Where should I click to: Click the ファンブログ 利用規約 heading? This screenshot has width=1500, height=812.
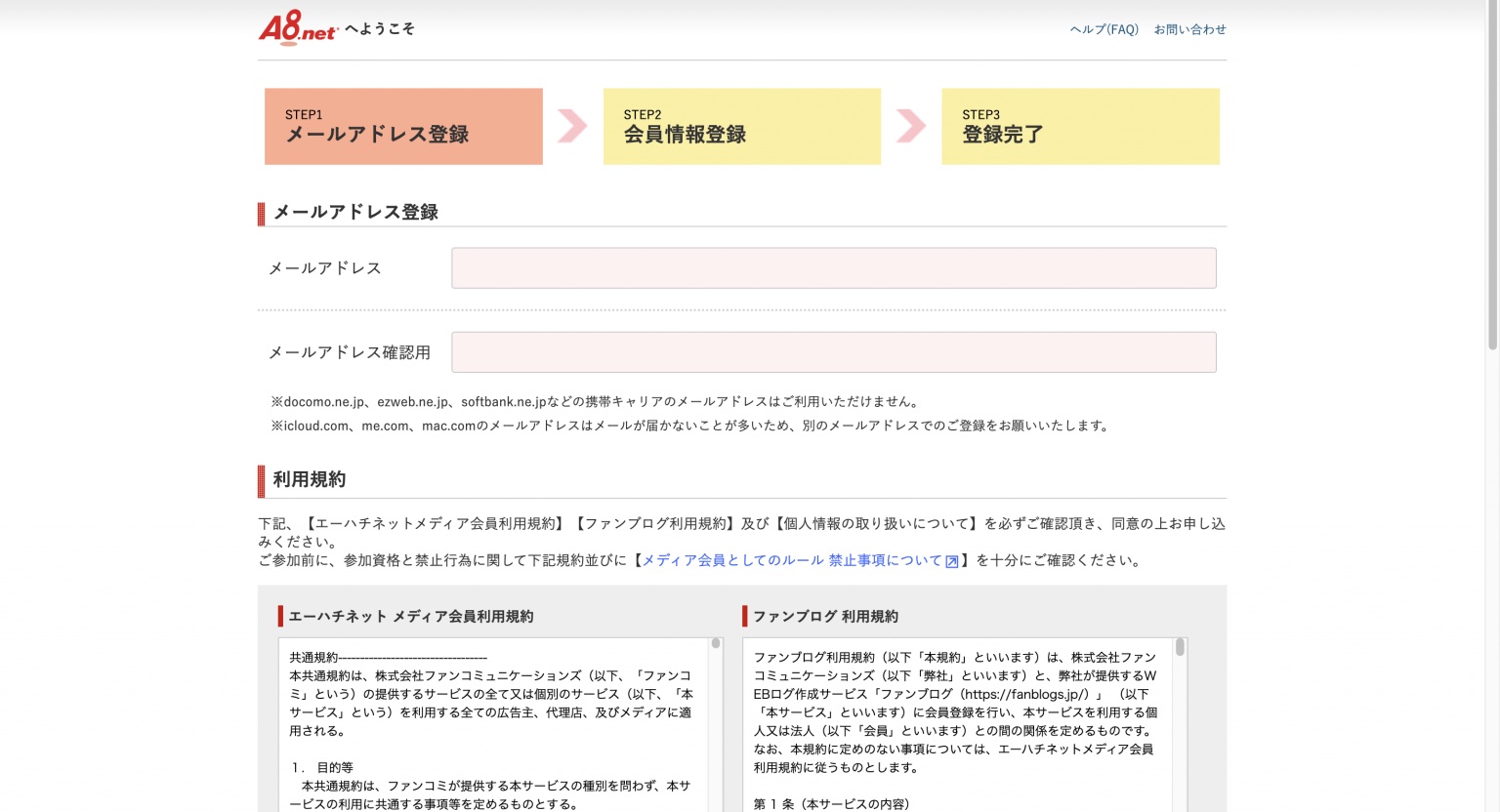pos(825,617)
